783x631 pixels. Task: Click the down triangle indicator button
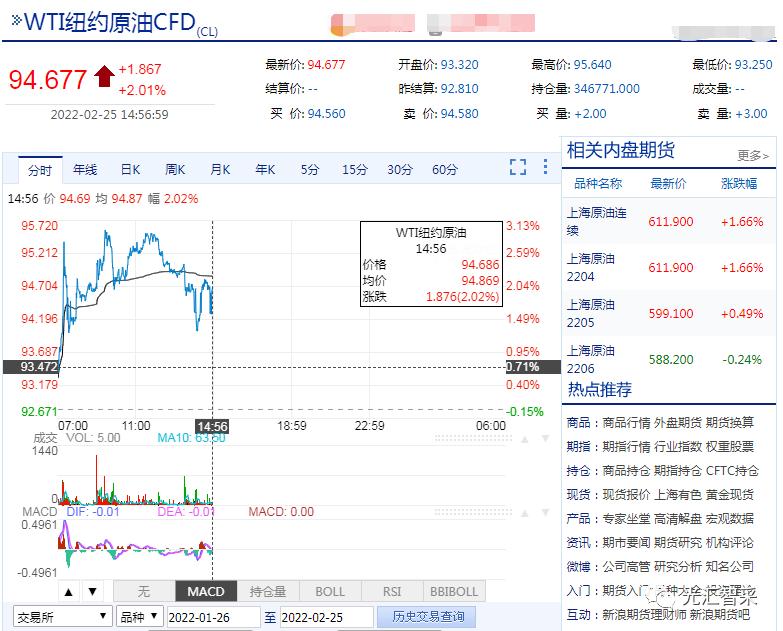pos(92,592)
